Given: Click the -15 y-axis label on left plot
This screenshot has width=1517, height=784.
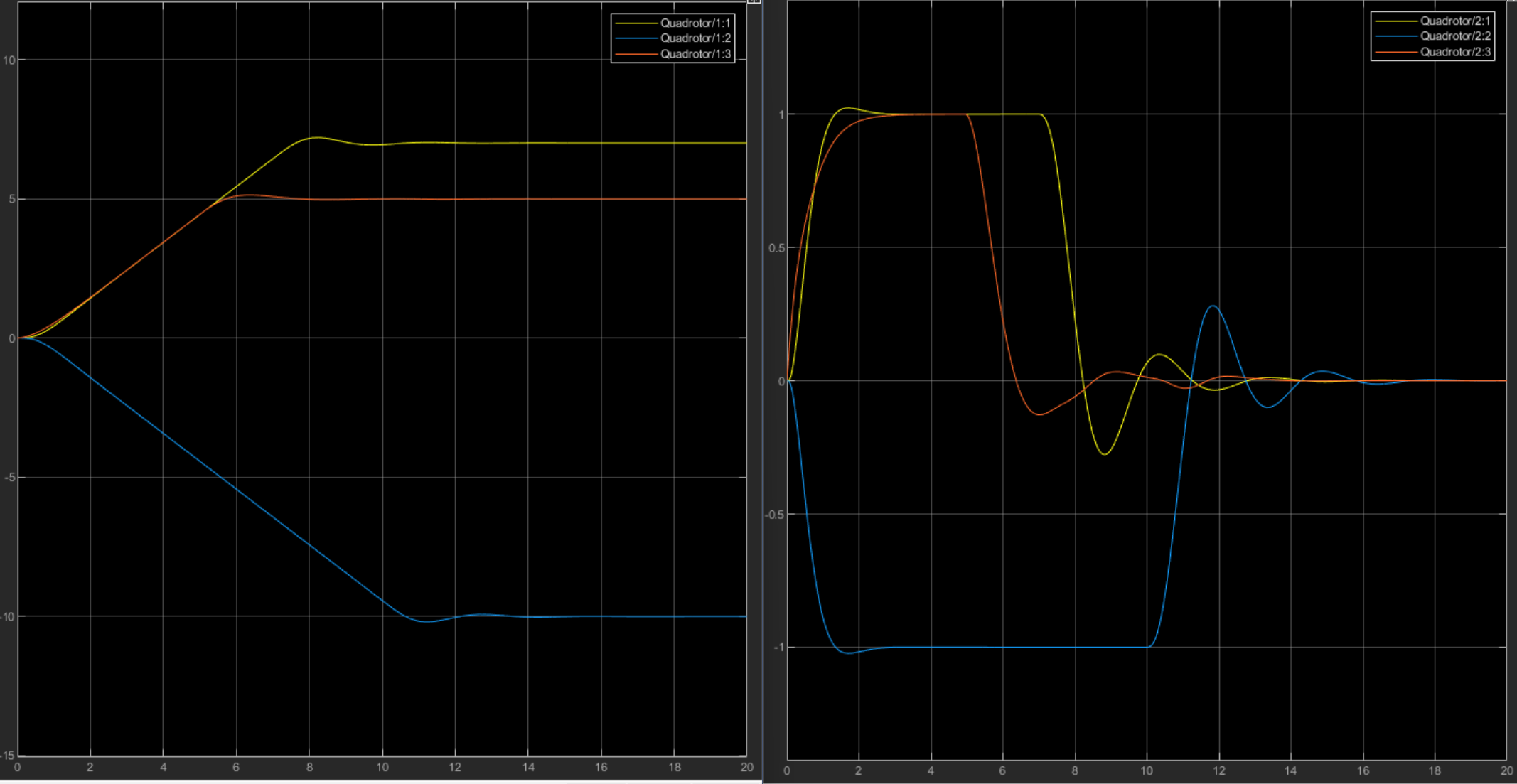Looking at the screenshot, I should [x=8, y=755].
